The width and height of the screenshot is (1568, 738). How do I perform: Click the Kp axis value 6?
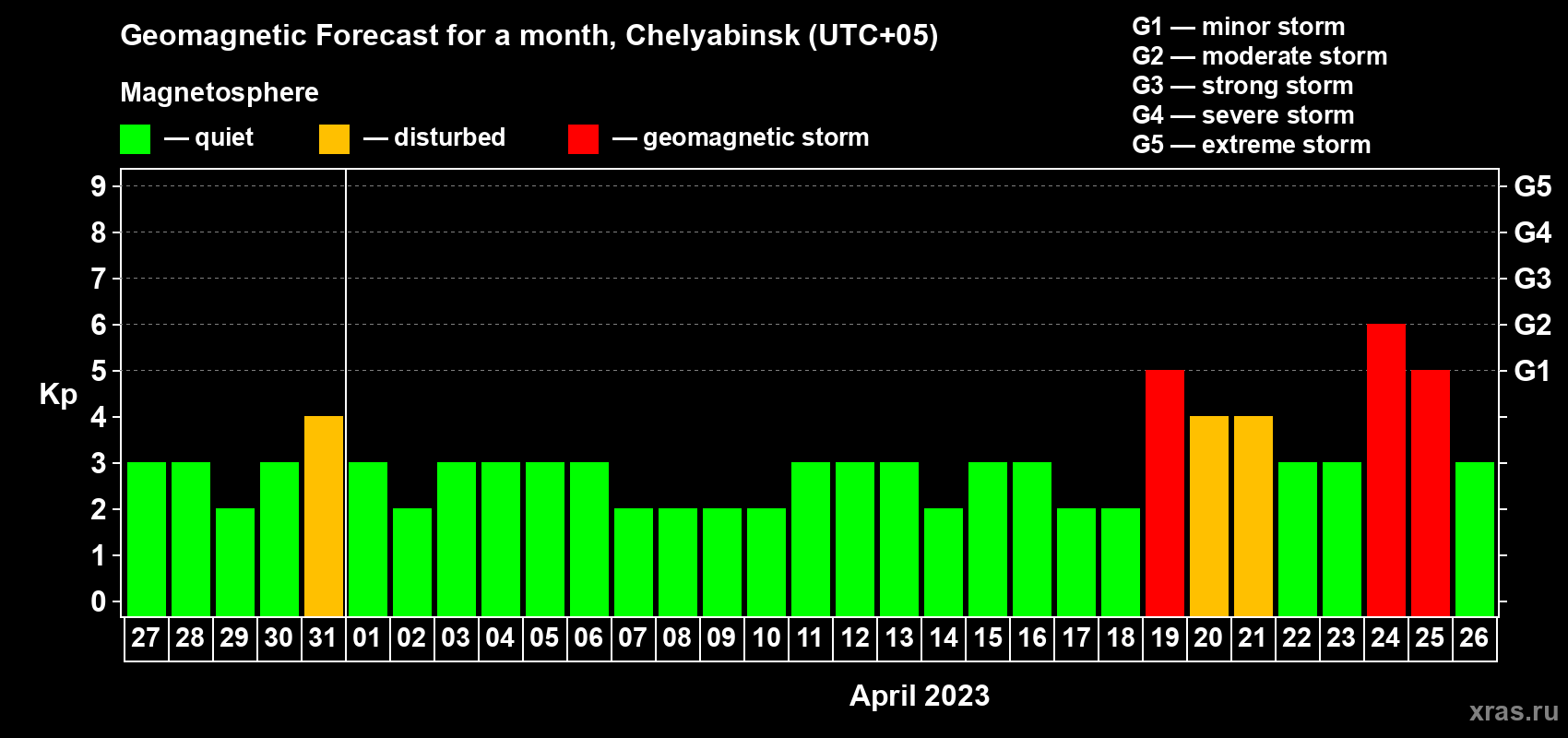click(99, 325)
